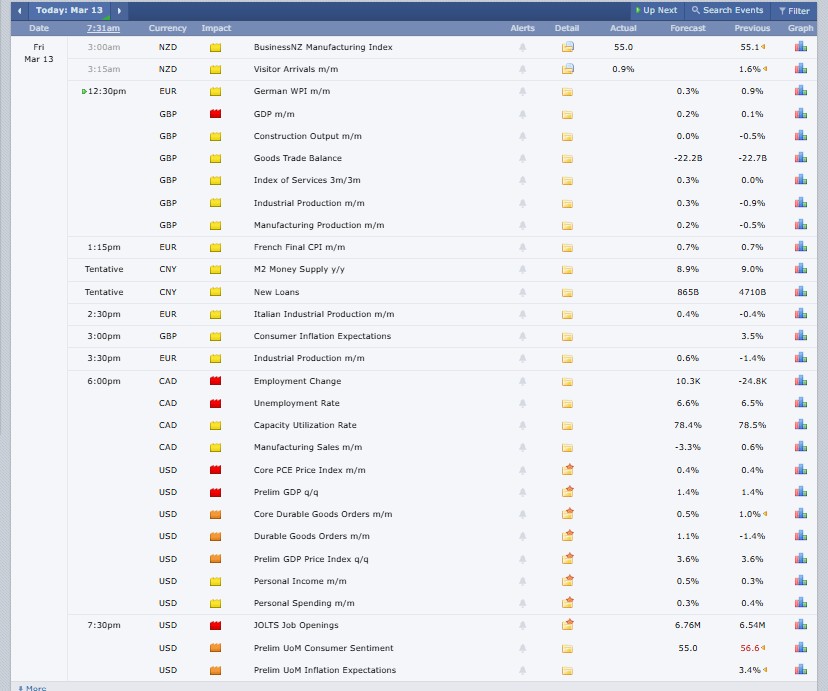Open the Filter options

(x=794, y=11)
